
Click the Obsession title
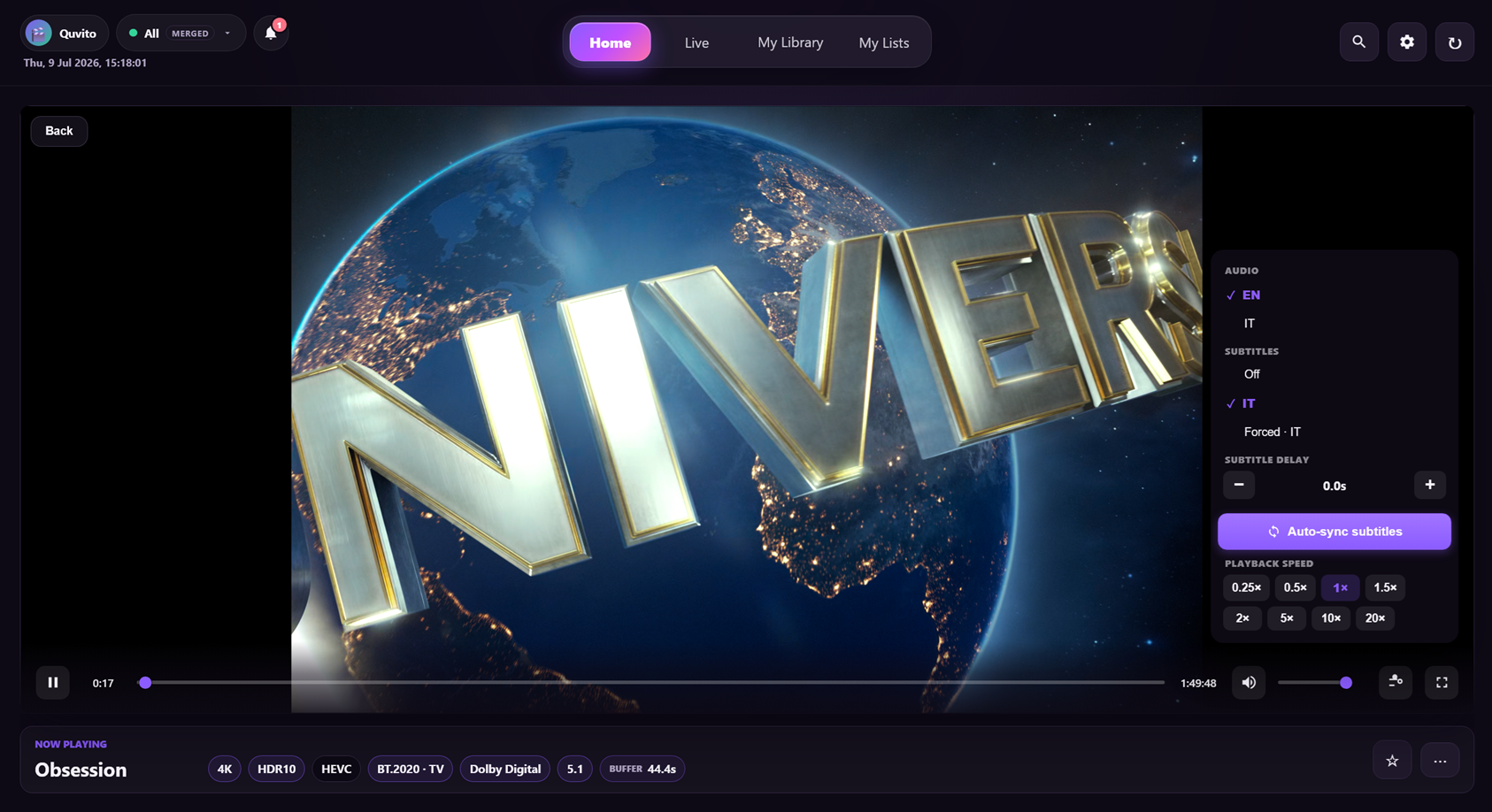tap(81, 770)
